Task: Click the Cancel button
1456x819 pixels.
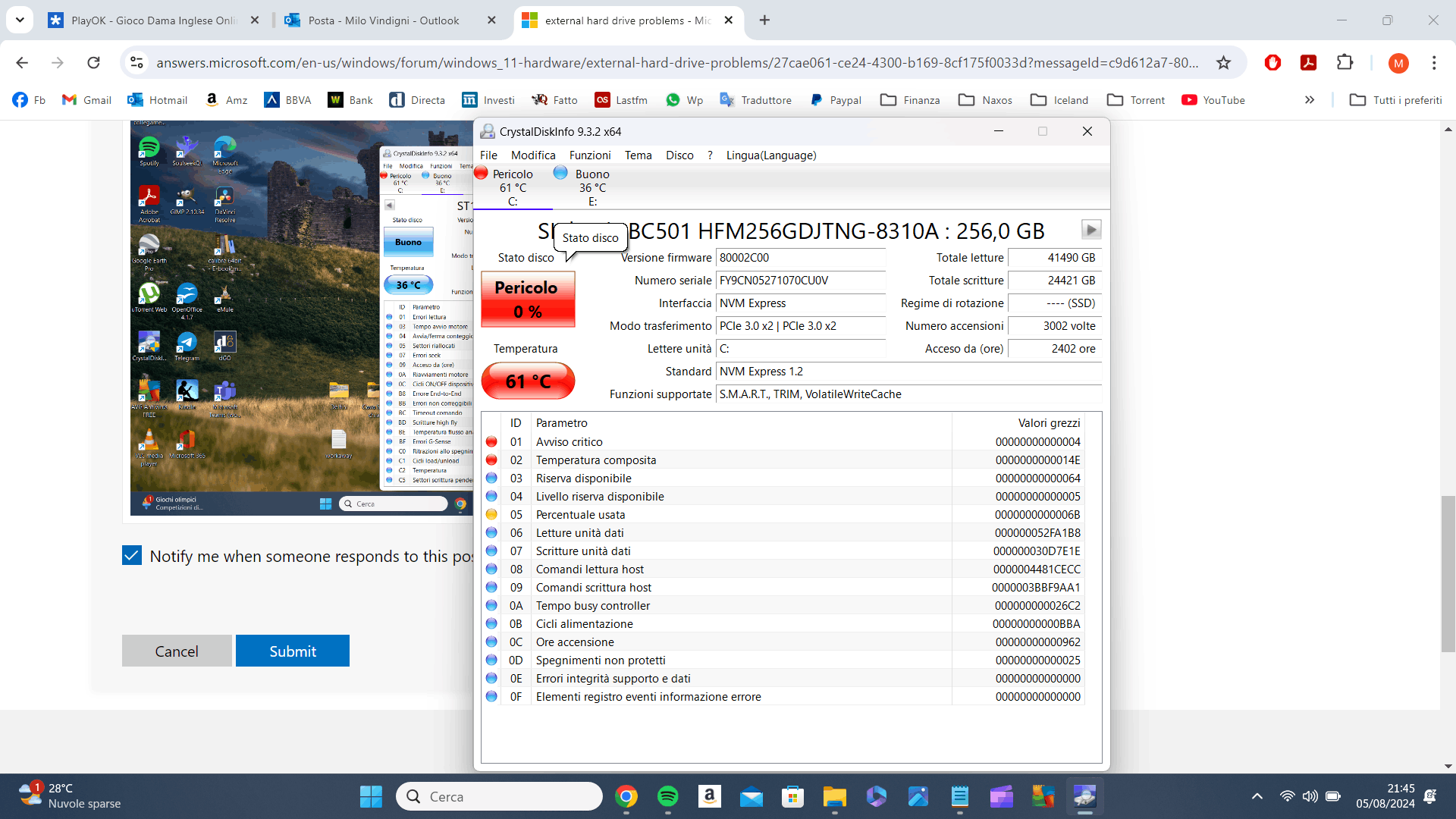Action: click(x=177, y=651)
